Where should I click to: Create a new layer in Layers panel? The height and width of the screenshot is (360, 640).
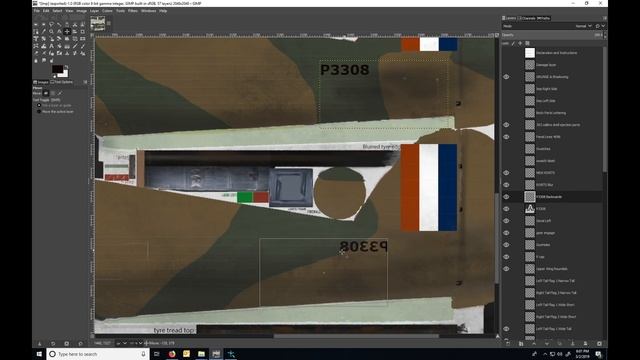[508, 344]
